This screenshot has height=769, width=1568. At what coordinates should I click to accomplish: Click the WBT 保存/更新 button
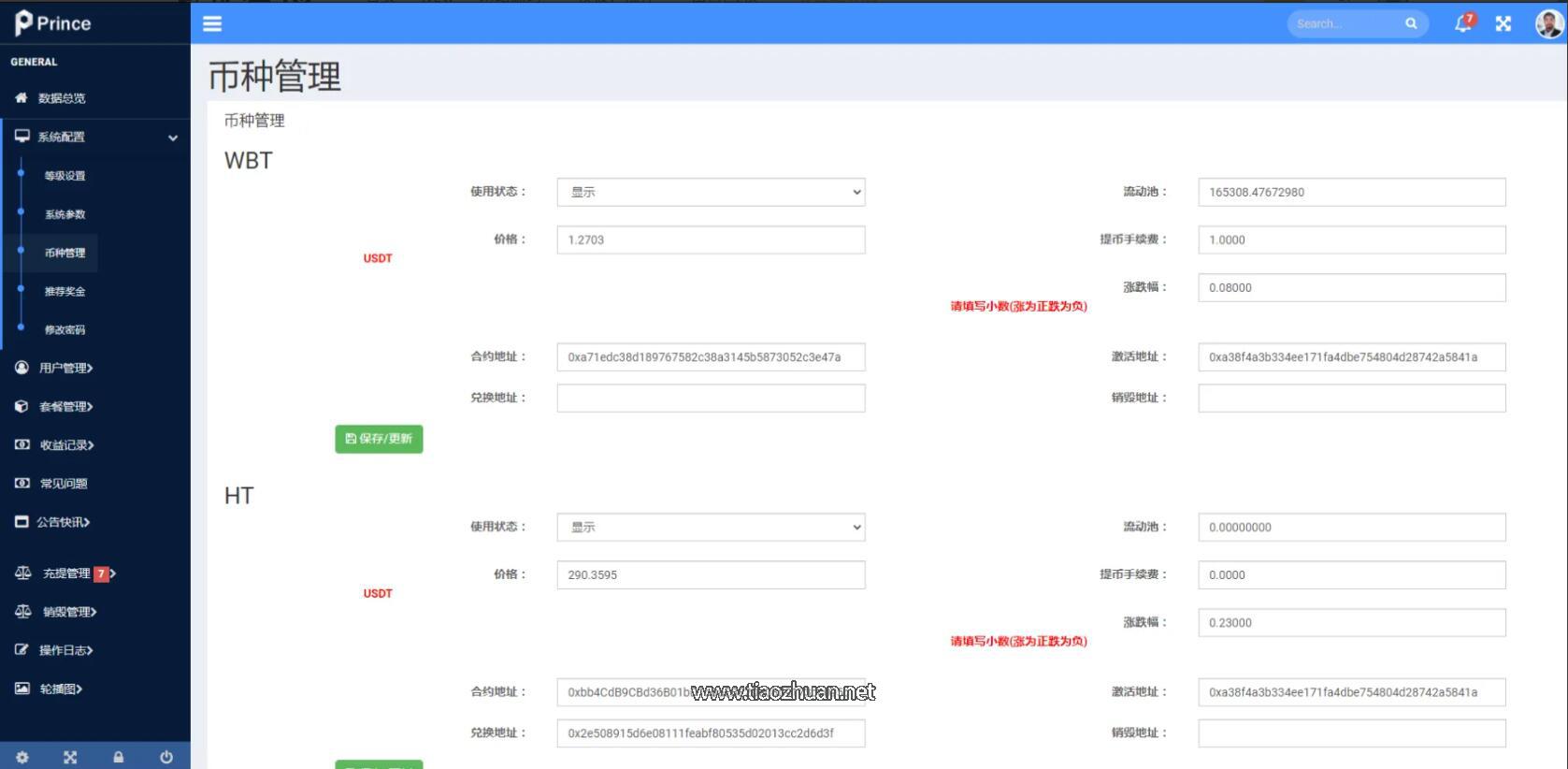[x=379, y=439]
